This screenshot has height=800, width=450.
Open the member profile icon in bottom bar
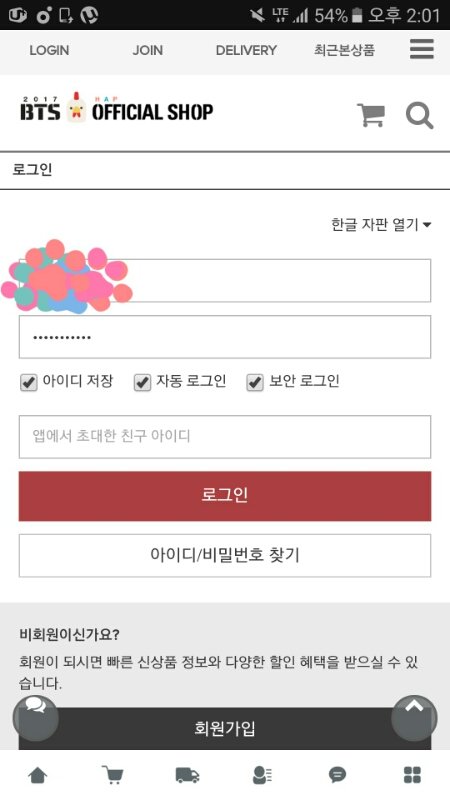click(x=262, y=775)
